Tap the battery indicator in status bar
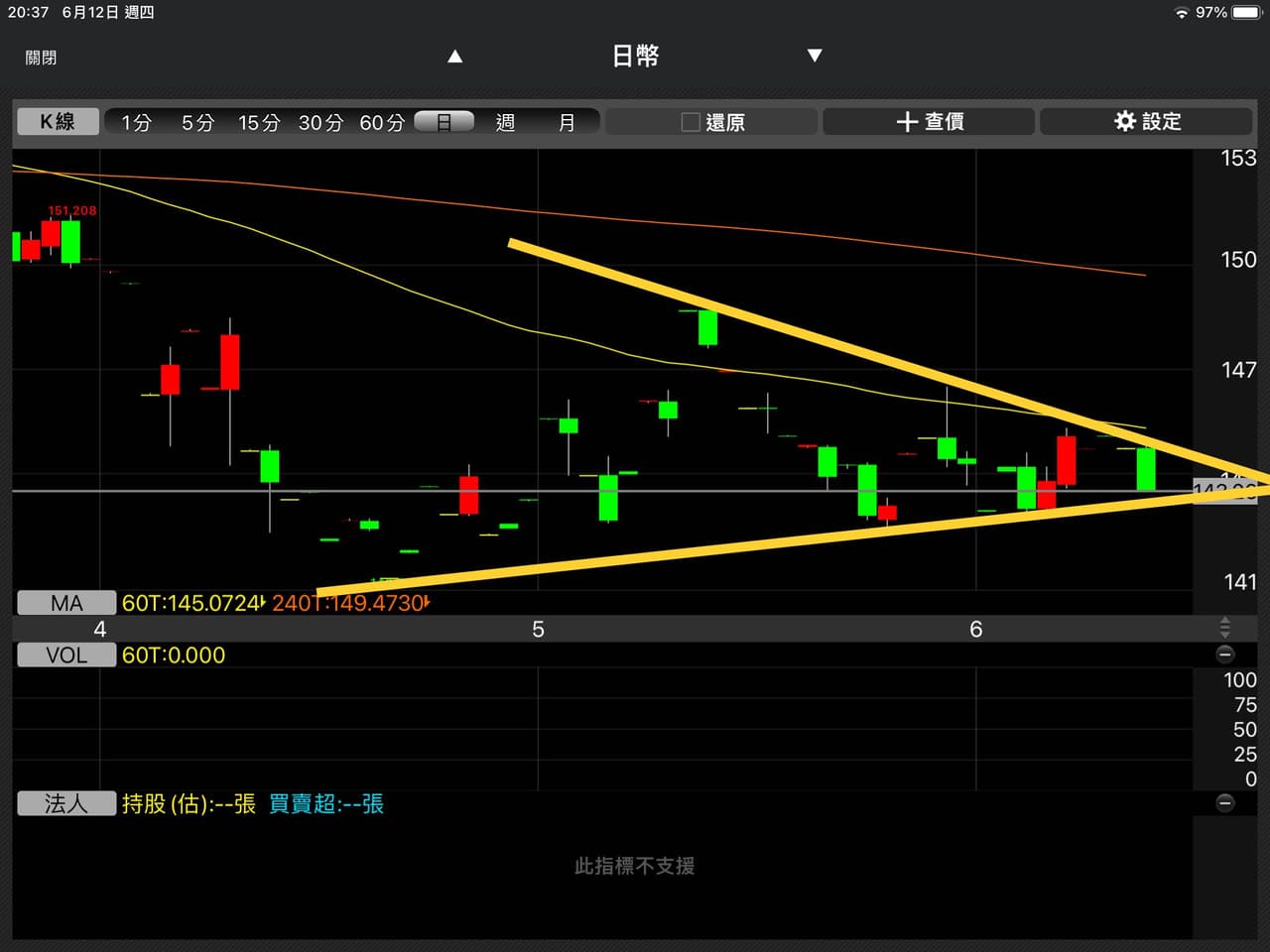The height and width of the screenshot is (952, 1270). click(1246, 13)
